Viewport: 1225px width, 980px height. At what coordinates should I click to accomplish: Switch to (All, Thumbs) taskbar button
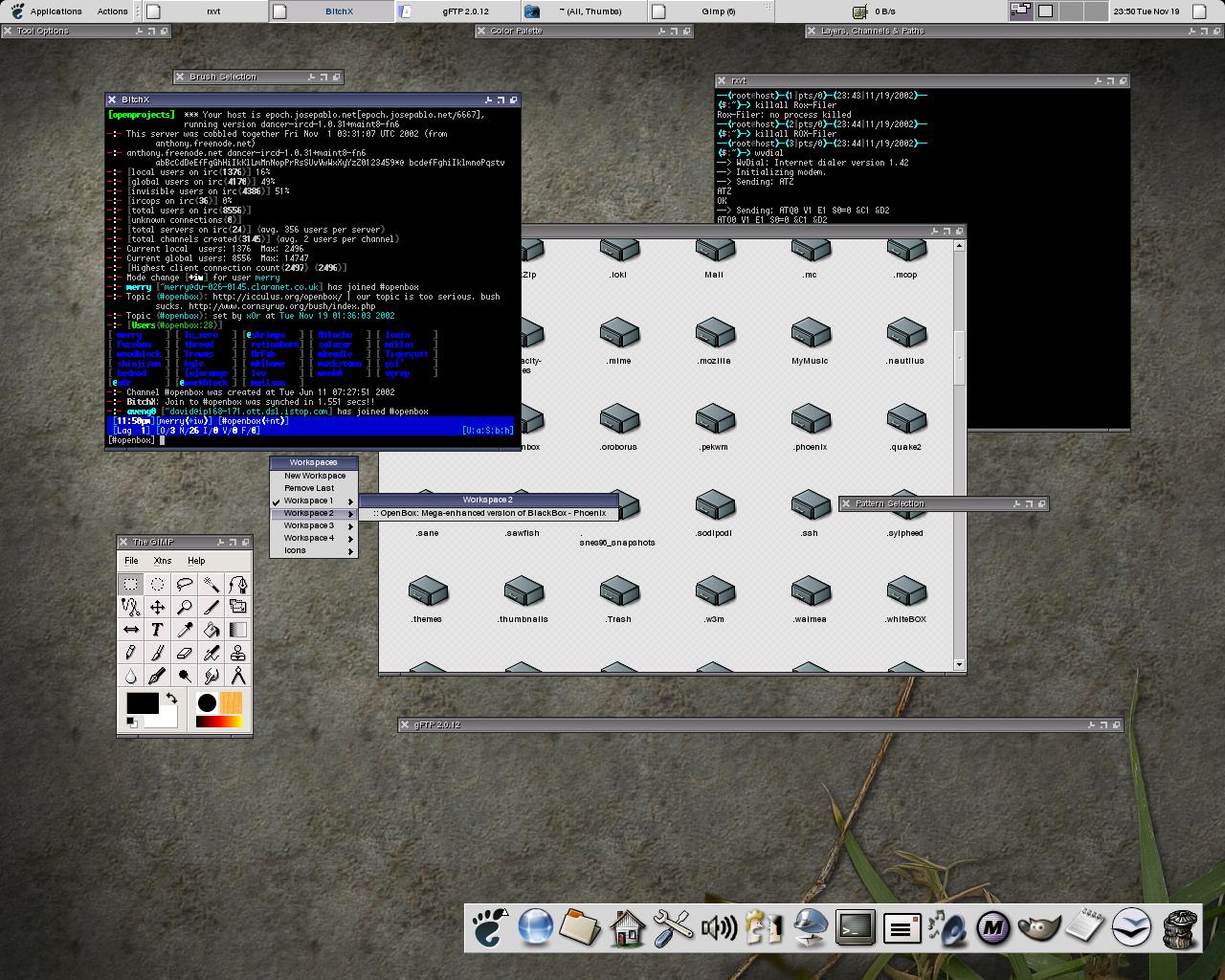[x=584, y=11]
